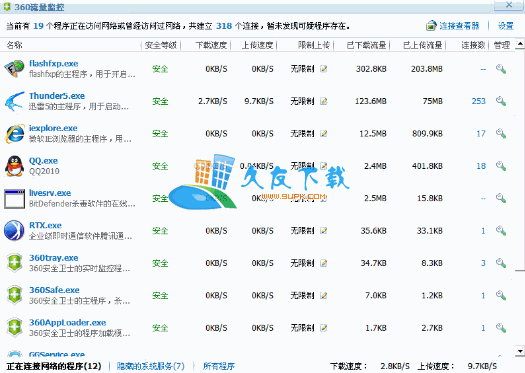The width and height of the screenshot is (525, 373).
Task: Select the 360AppLoader.exe process name
Action: click(x=68, y=322)
